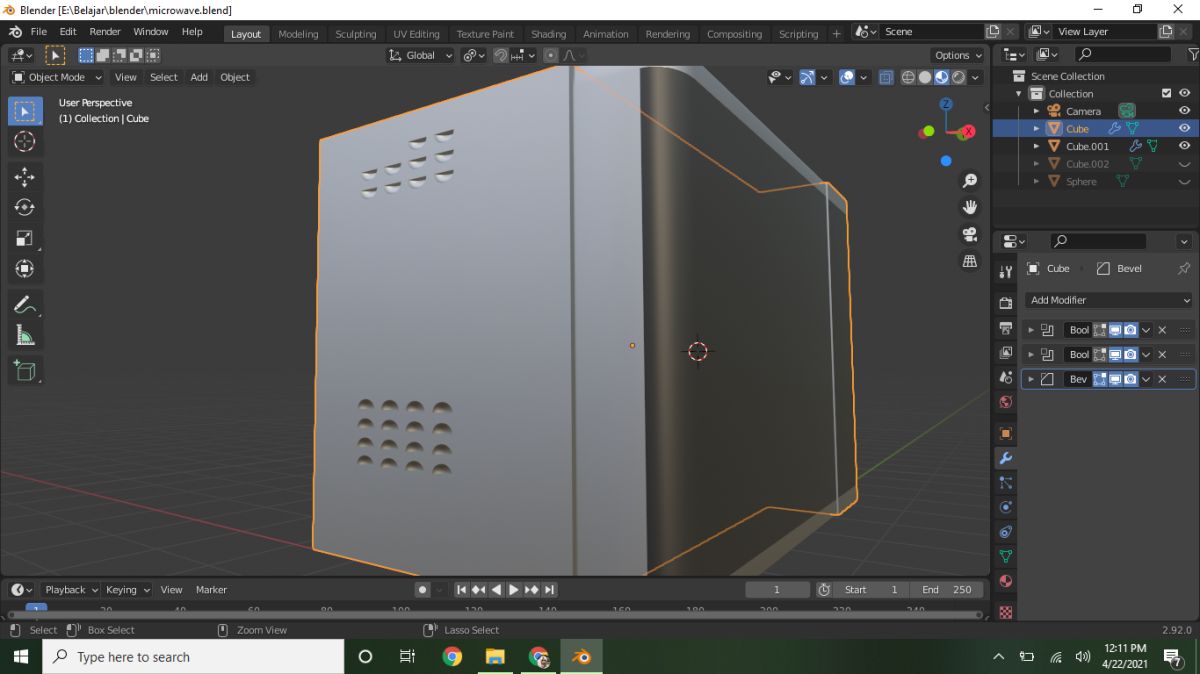Select the Cursor tool in left toolbar
Image resolution: width=1200 pixels, height=674 pixels.
coord(25,142)
